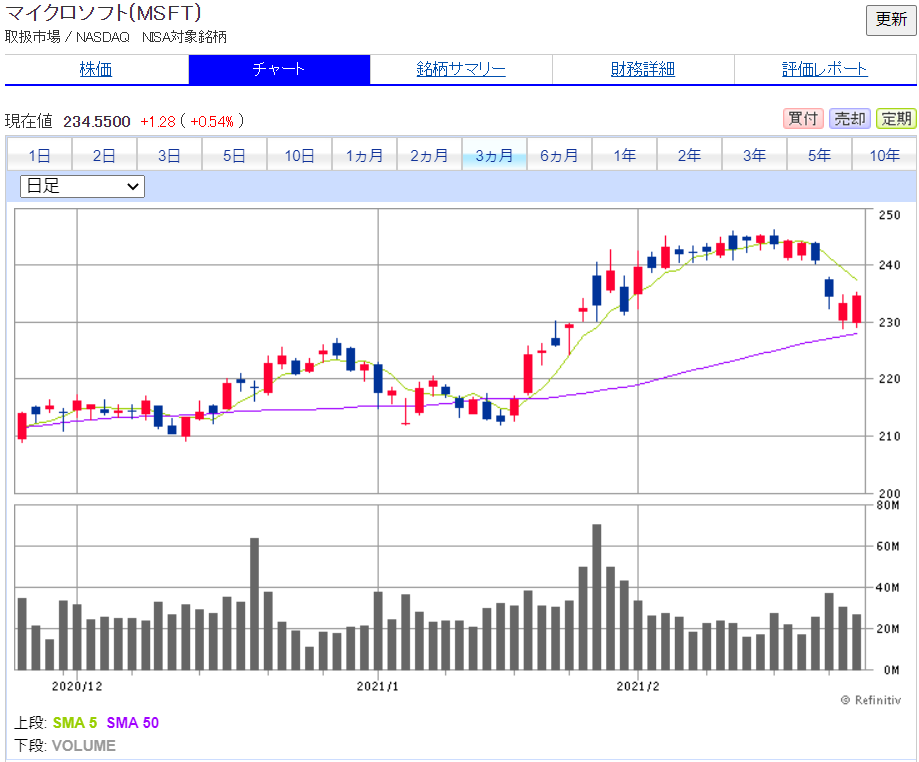The width and height of the screenshot is (919, 762).
Task: Select the 10年 chart period
Action: (884, 155)
